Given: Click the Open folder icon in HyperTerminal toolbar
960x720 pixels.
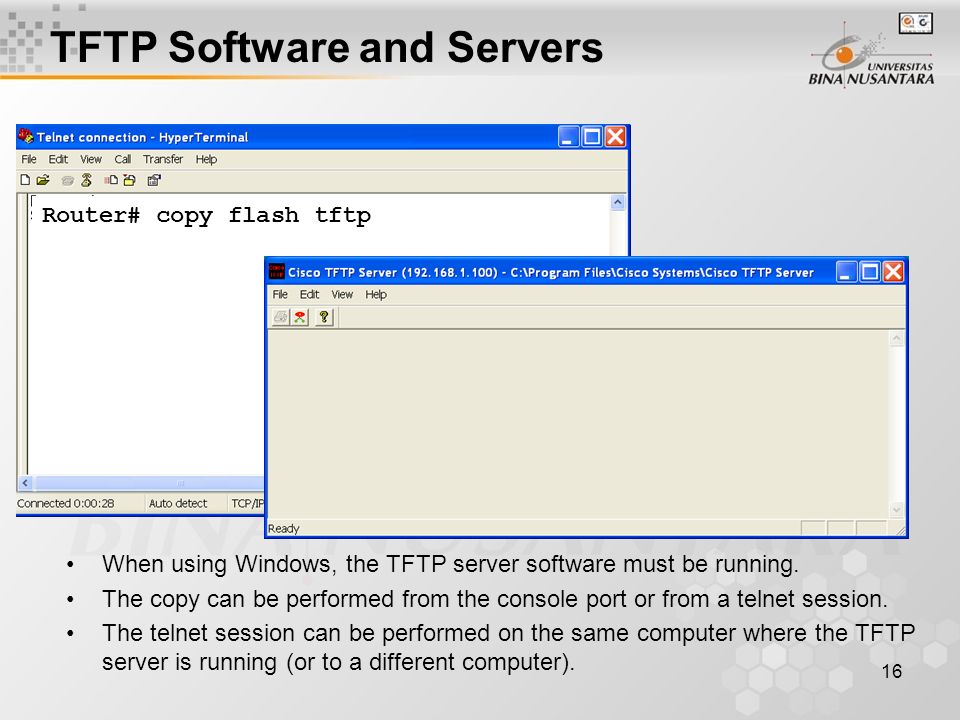Looking at the screenshot, I should pos(43,180).
